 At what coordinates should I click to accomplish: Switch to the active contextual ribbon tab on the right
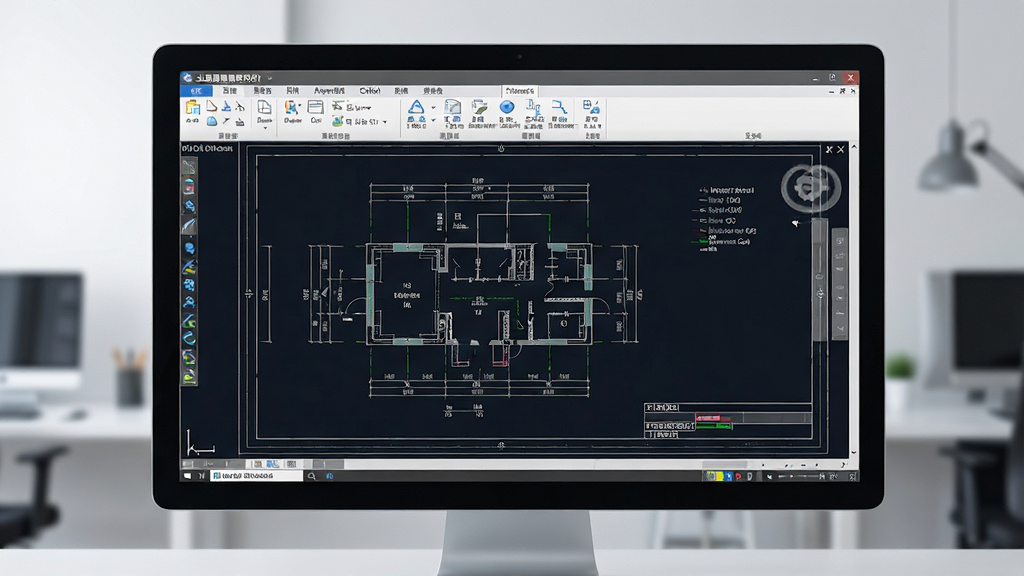(520, 91)
